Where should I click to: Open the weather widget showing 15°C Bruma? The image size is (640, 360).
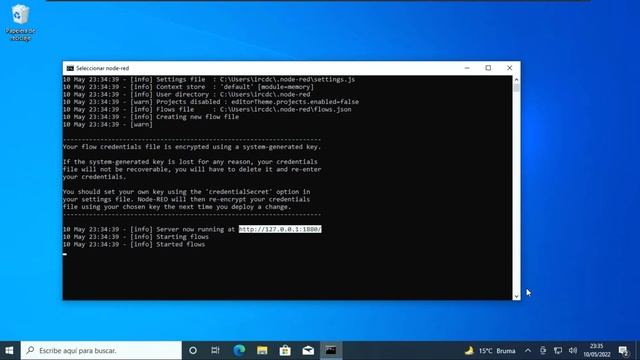pyautogui.click(x=490, y=351)
